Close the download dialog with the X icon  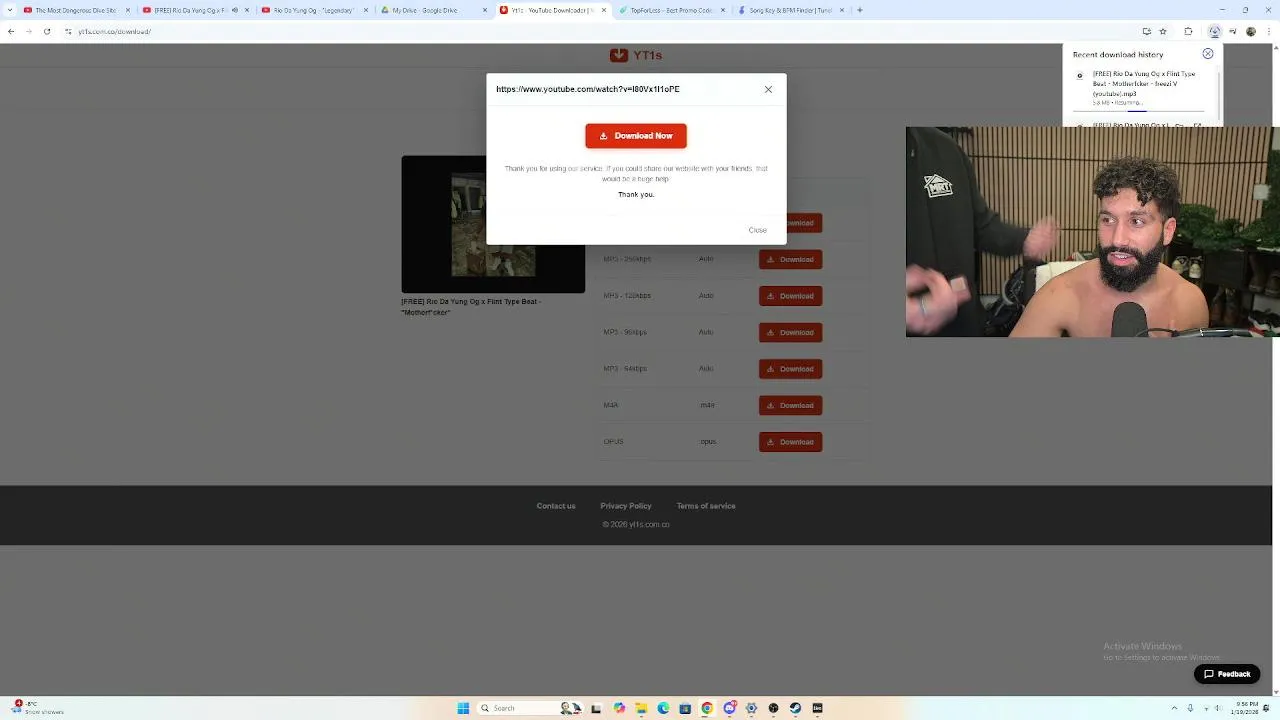point(768,90)
